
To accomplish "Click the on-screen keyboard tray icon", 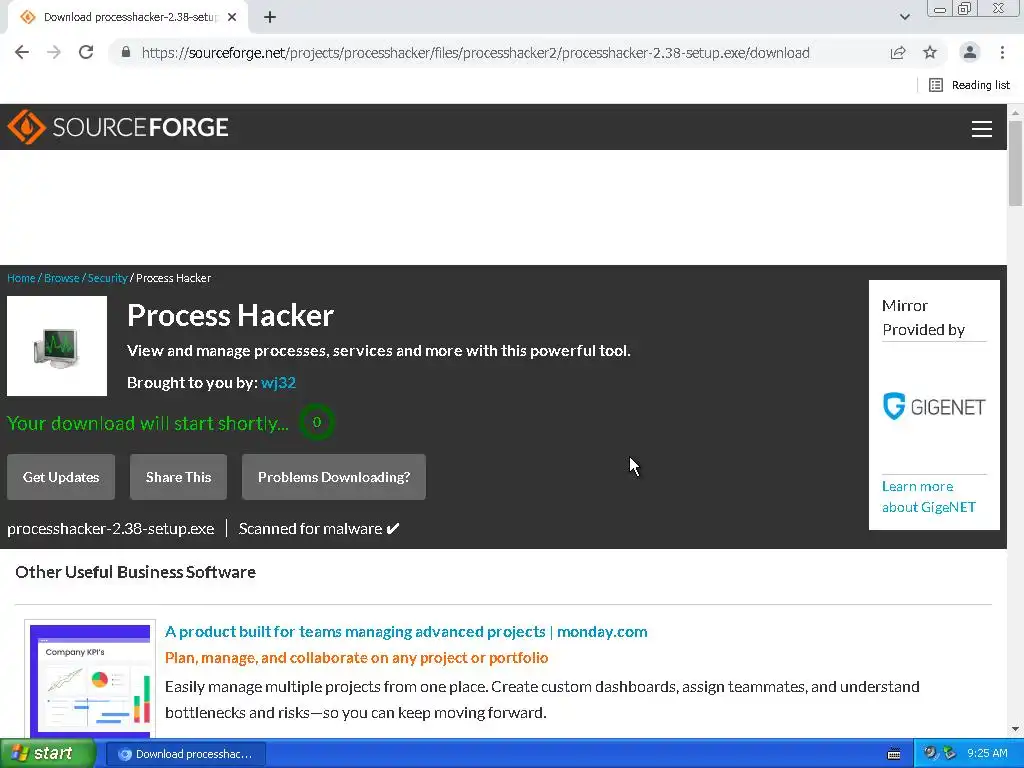I will [x=894, y=754].
